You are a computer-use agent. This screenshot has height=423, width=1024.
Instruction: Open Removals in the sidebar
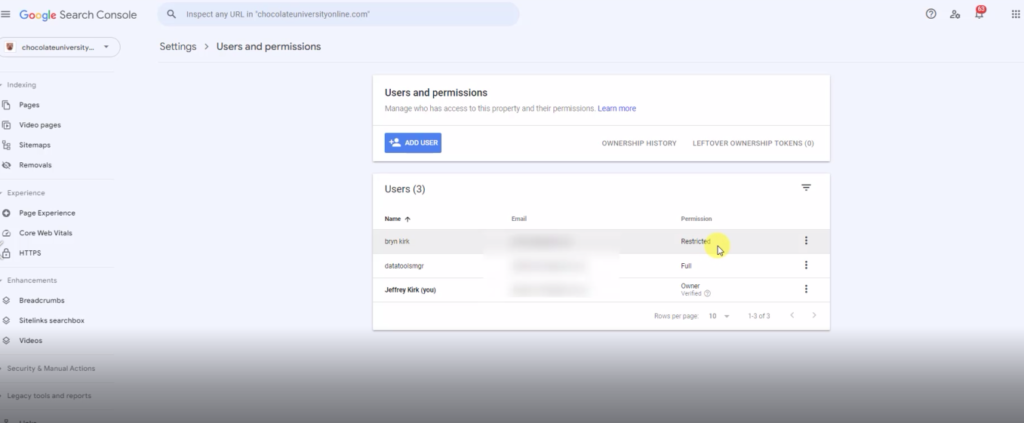[35, 165]
